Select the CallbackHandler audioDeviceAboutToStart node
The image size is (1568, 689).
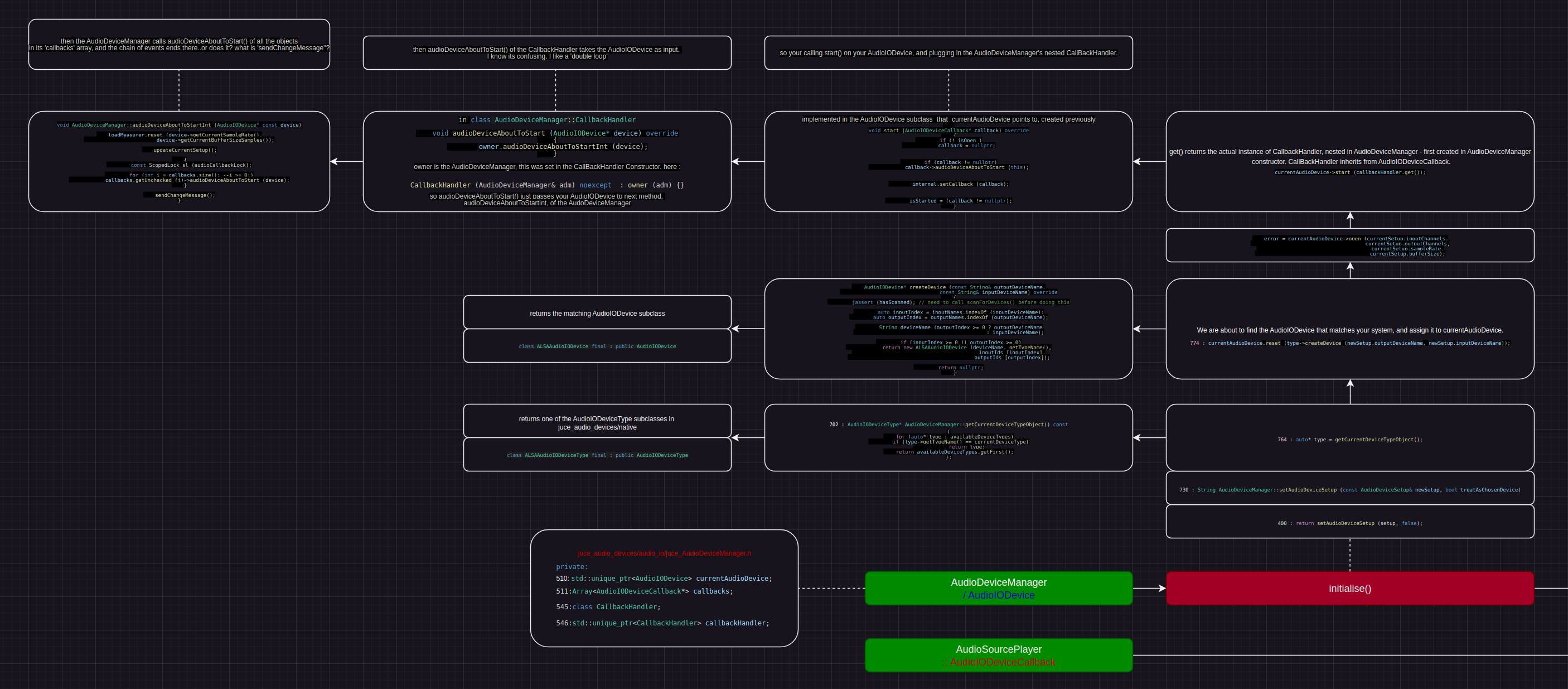(x=546, y=161)
